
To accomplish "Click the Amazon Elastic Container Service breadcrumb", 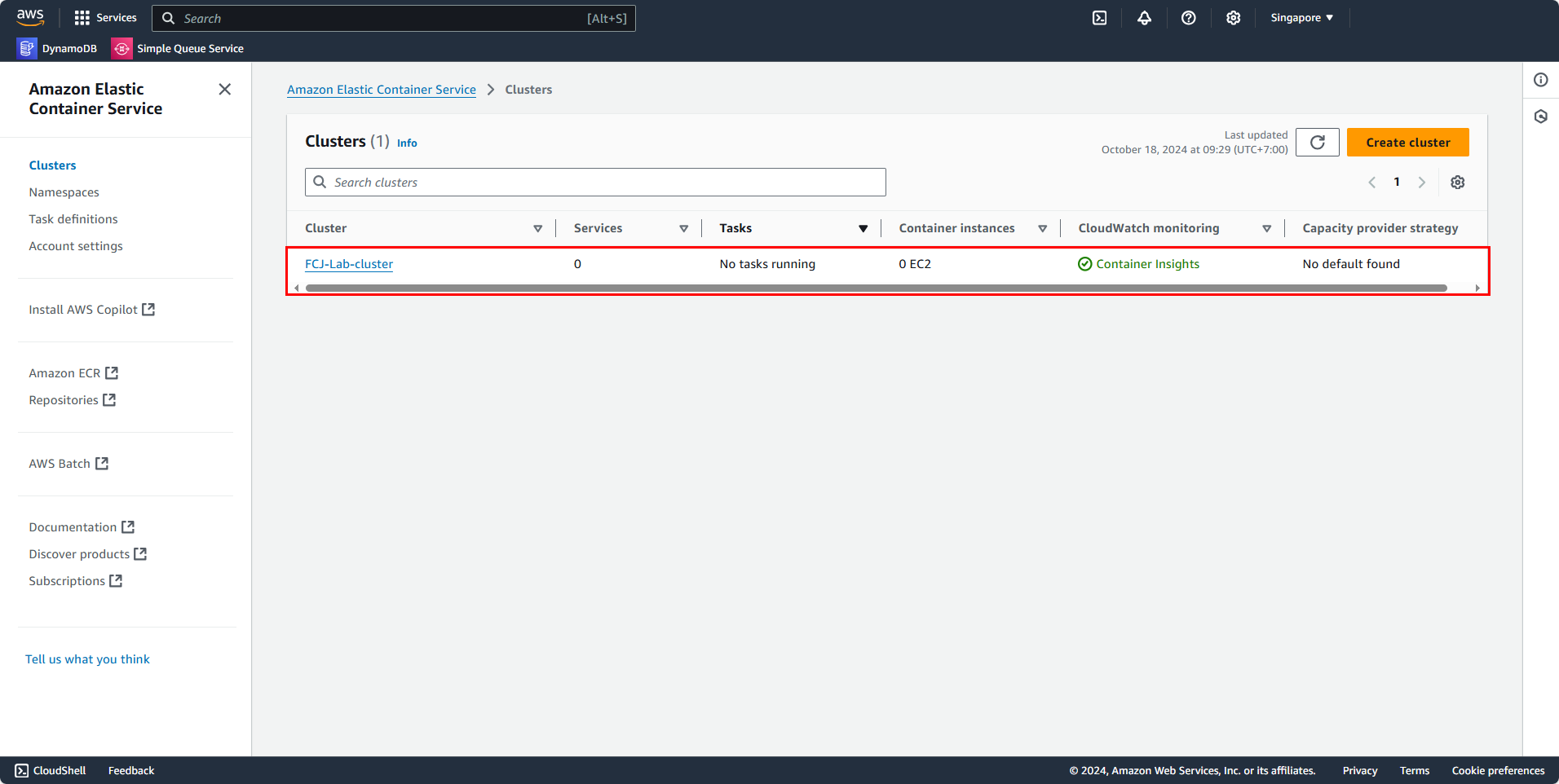I will point(382,90).
